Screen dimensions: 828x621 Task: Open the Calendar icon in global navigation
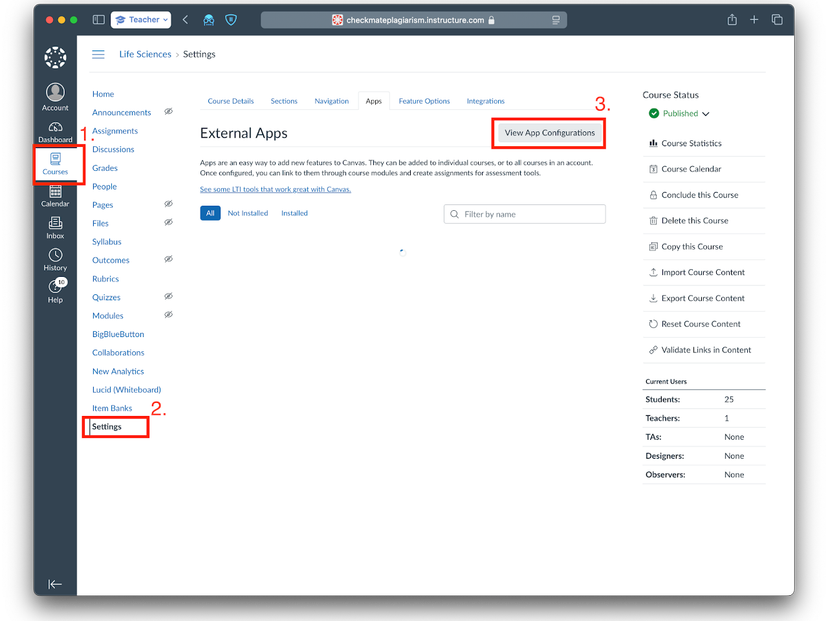(55, 190)
